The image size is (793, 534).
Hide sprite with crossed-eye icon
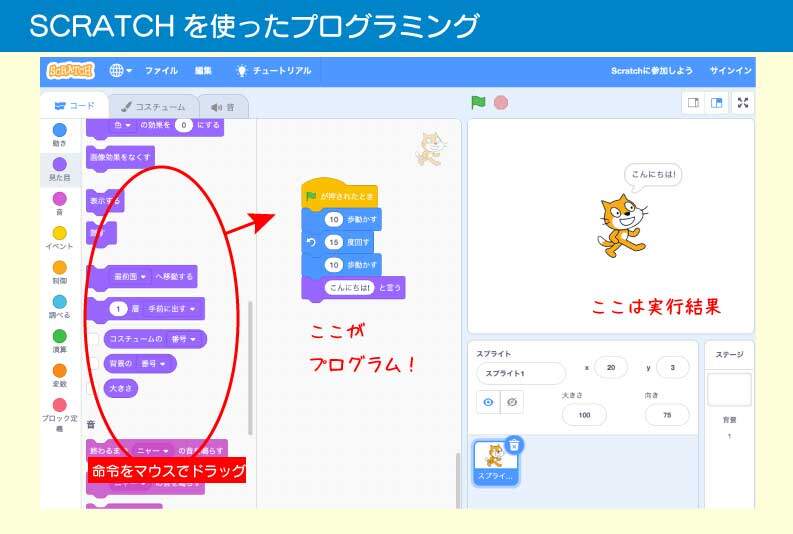point(512,402)
